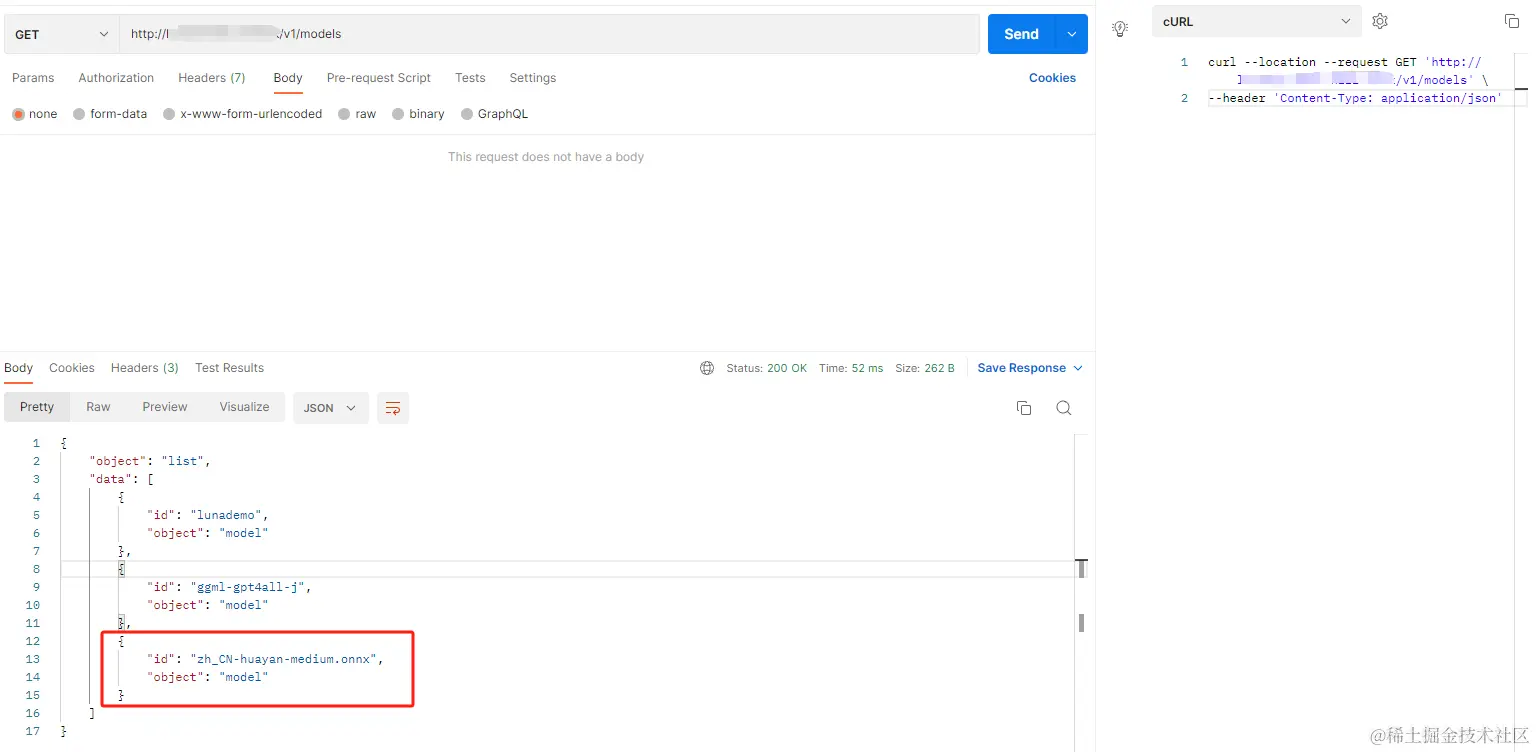
Task: Switch to the Authorization tab
Action: click(116, 78)
